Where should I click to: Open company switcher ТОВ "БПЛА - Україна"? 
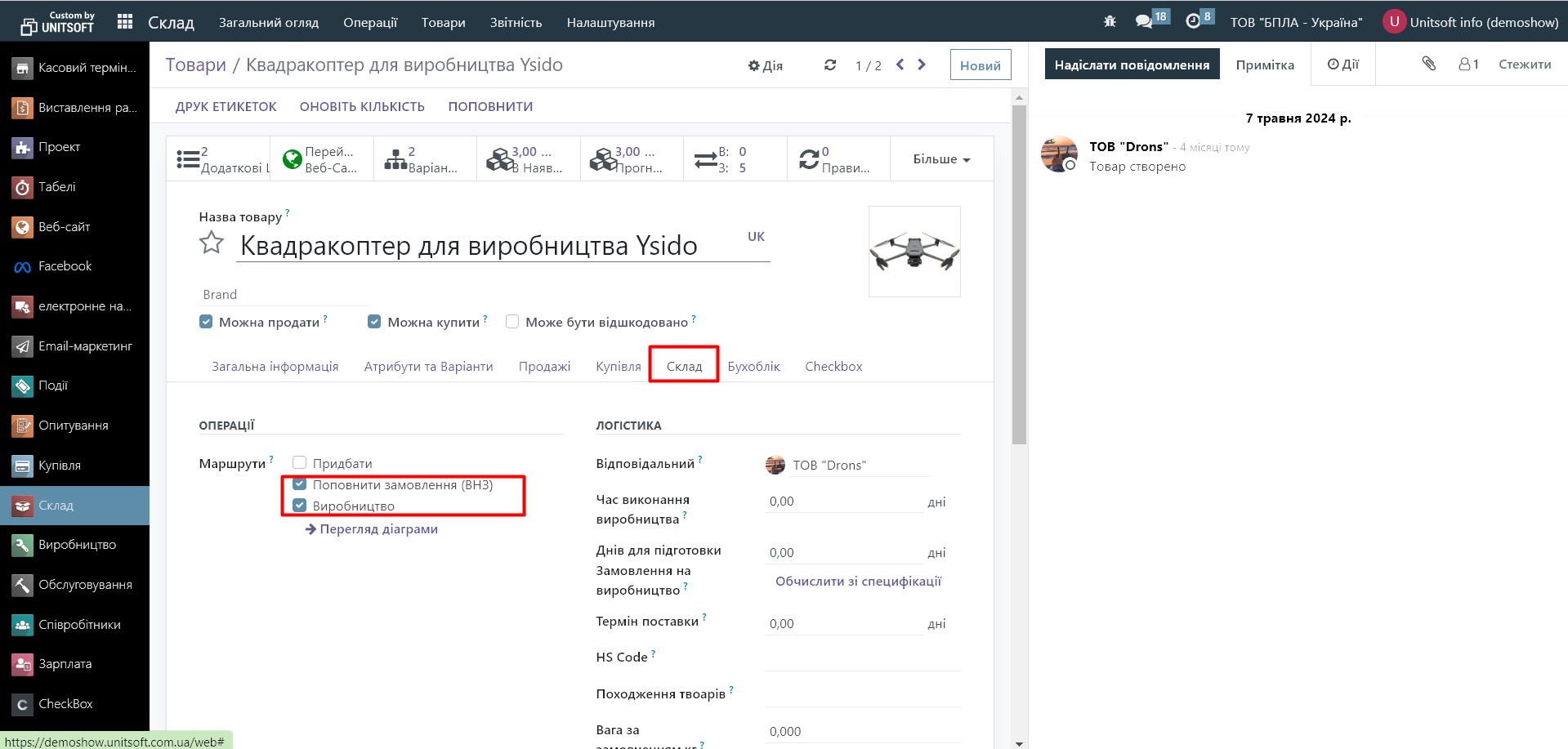[x=1296, y=22]
